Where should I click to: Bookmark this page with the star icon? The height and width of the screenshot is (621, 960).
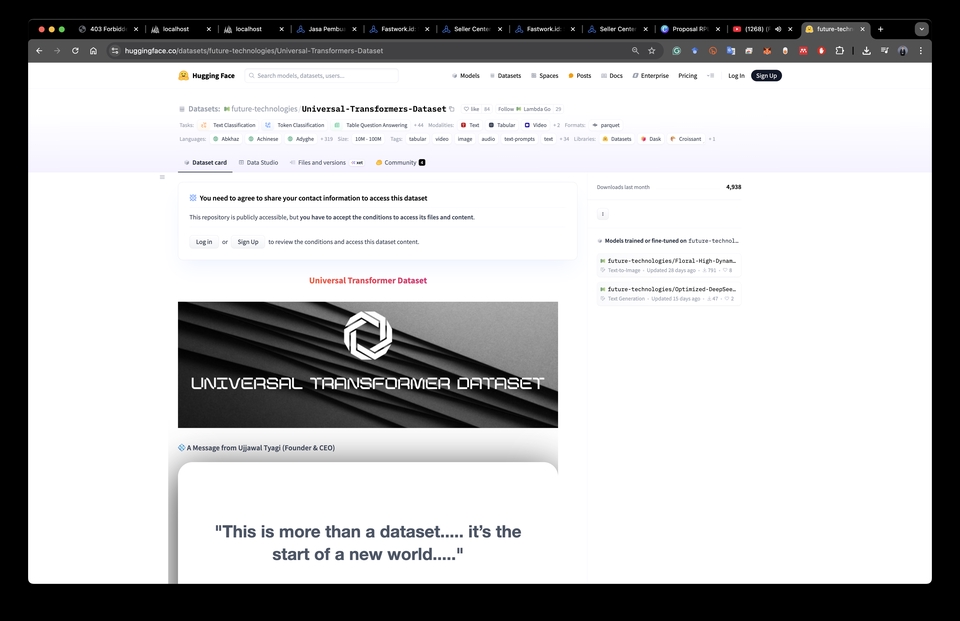[651, 51]
